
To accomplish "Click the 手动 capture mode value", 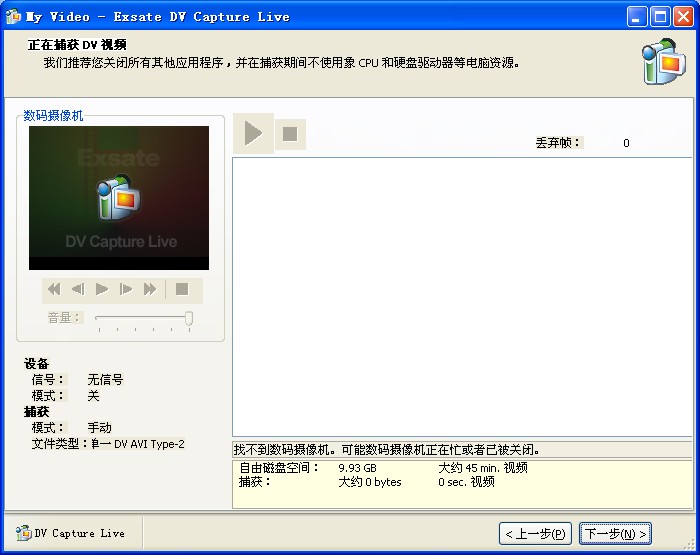I will point(100,428).
